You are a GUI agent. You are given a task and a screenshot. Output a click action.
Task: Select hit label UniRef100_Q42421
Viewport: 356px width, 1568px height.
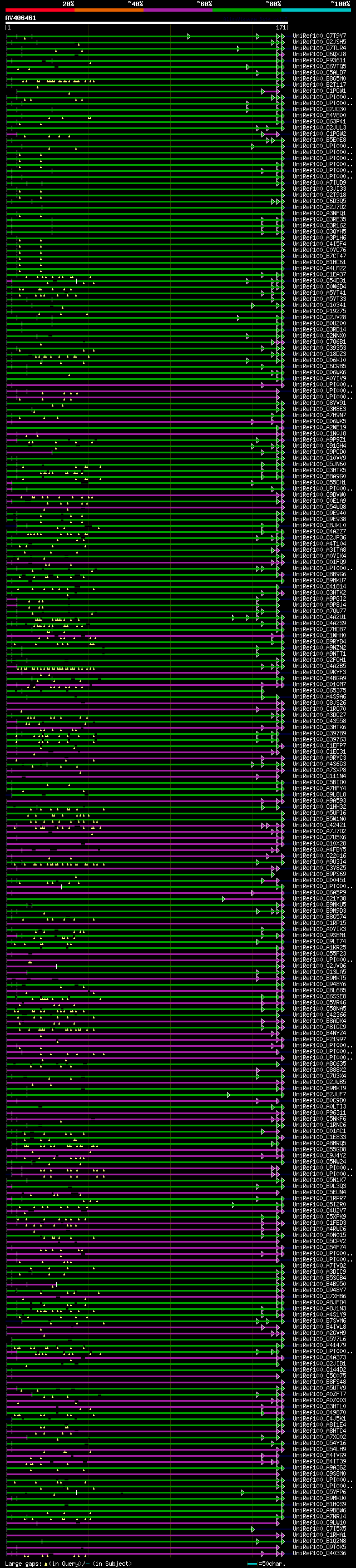pos(319,825)
